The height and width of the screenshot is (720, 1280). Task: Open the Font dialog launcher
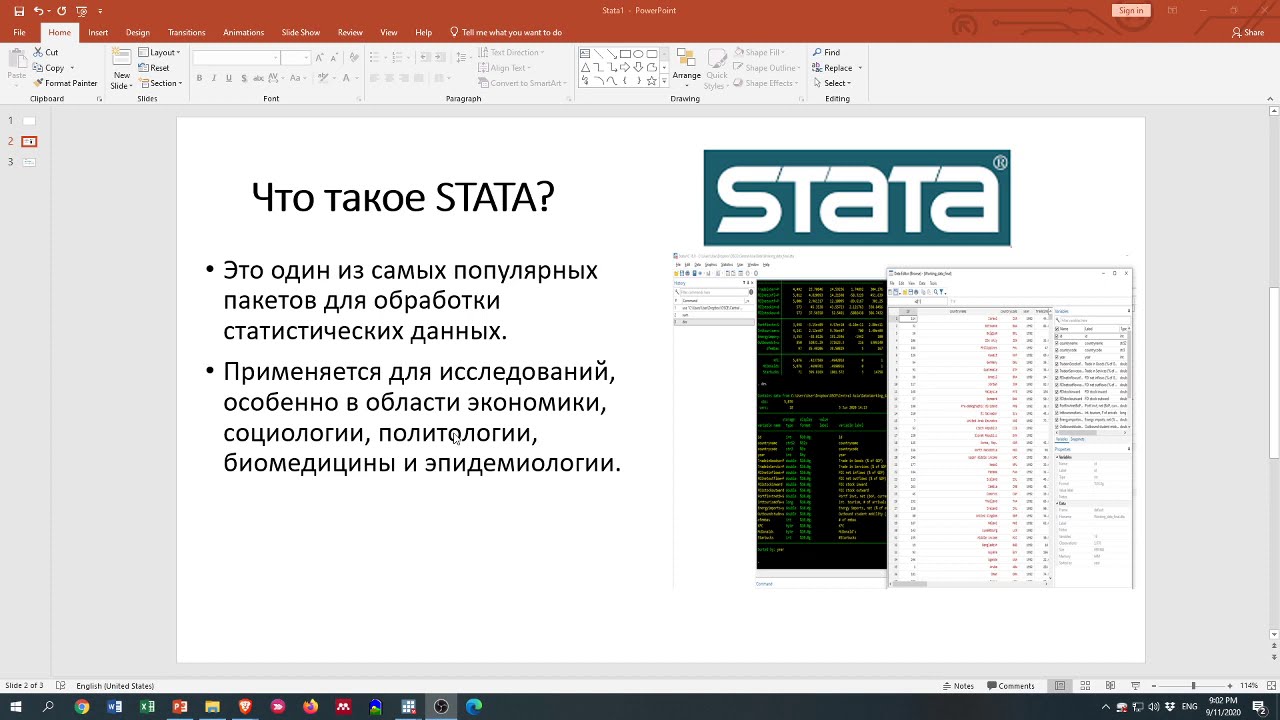pos(357,99)
